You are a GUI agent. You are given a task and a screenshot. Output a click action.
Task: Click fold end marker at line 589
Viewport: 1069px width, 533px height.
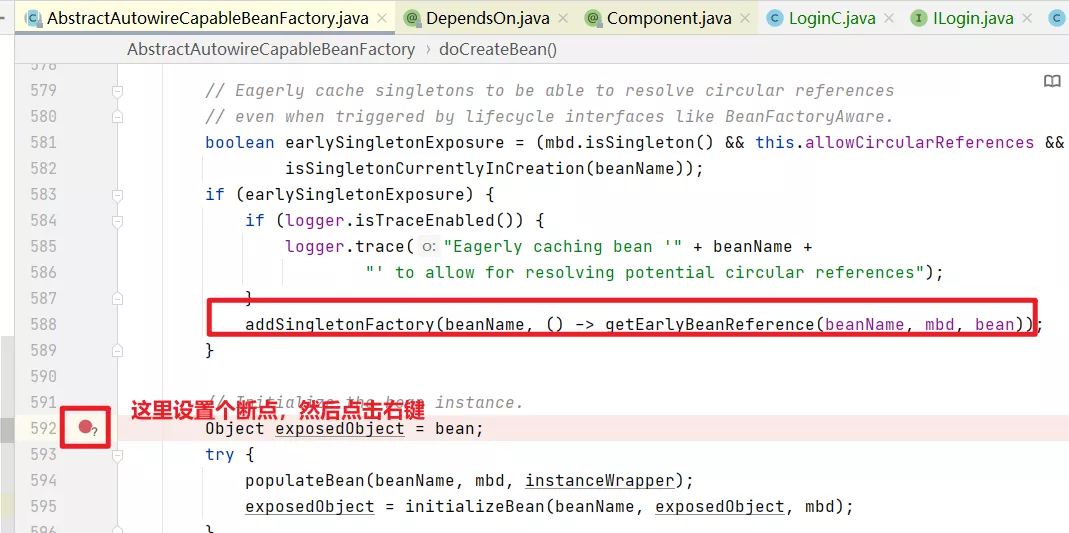tap(117, 350)
